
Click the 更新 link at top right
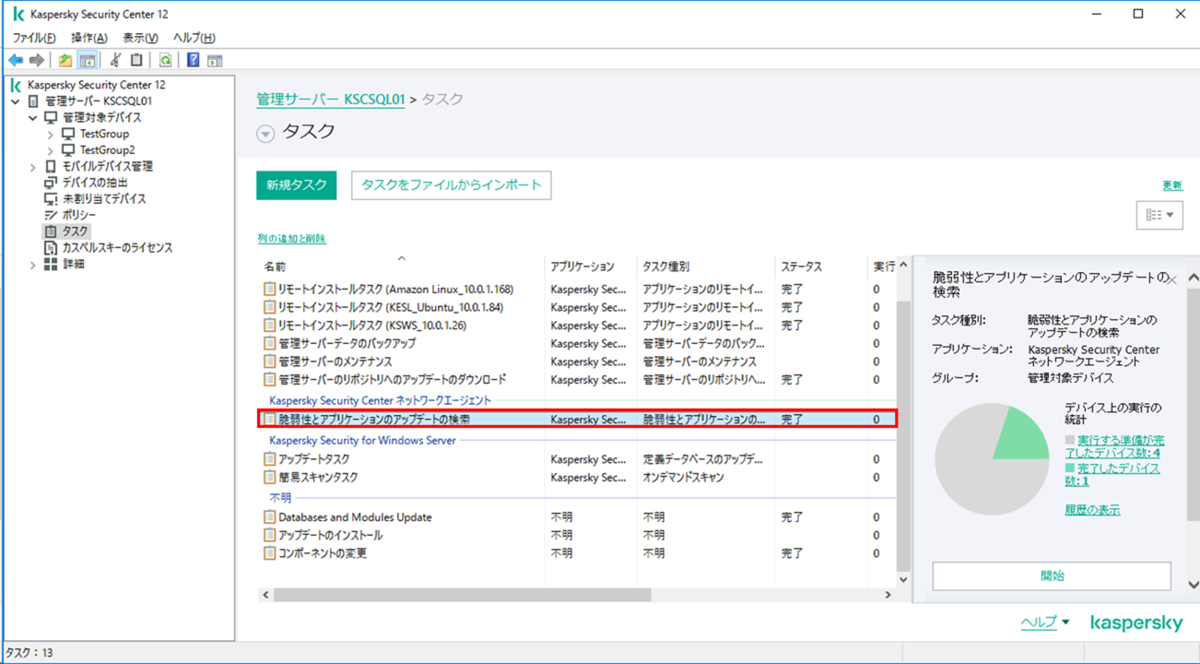click(1172, 185)
